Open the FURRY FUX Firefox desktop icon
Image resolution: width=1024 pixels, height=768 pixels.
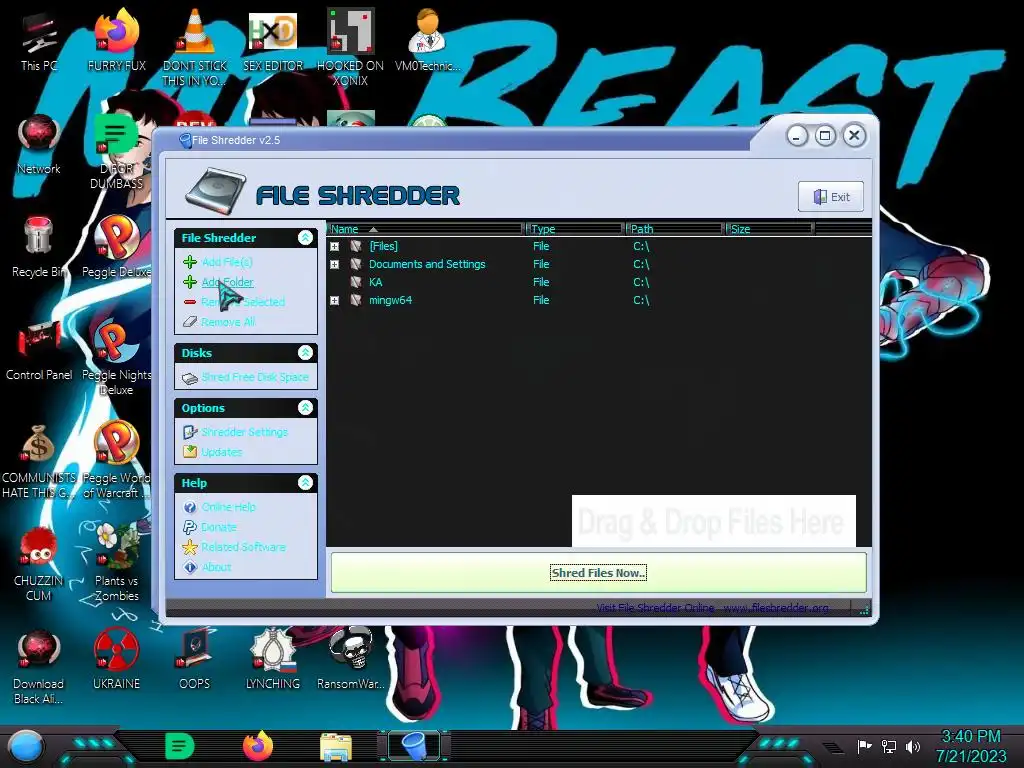[x=116, y=40]
